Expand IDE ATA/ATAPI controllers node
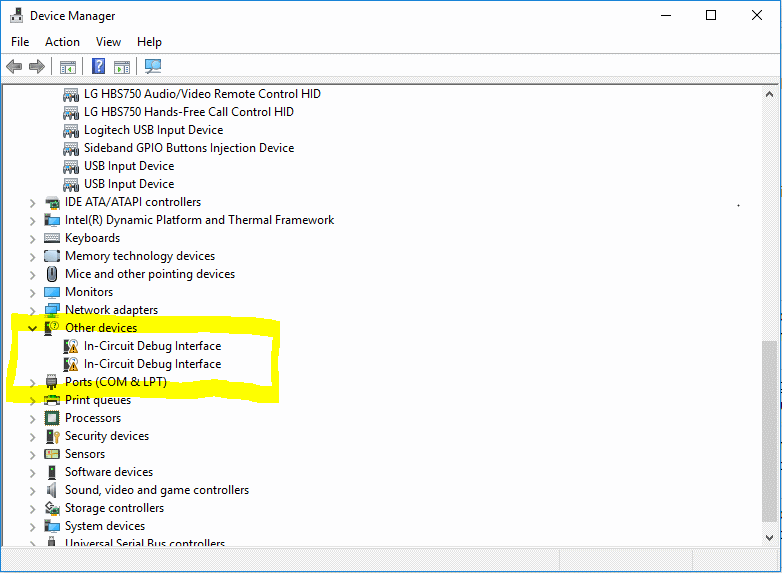 32,203
